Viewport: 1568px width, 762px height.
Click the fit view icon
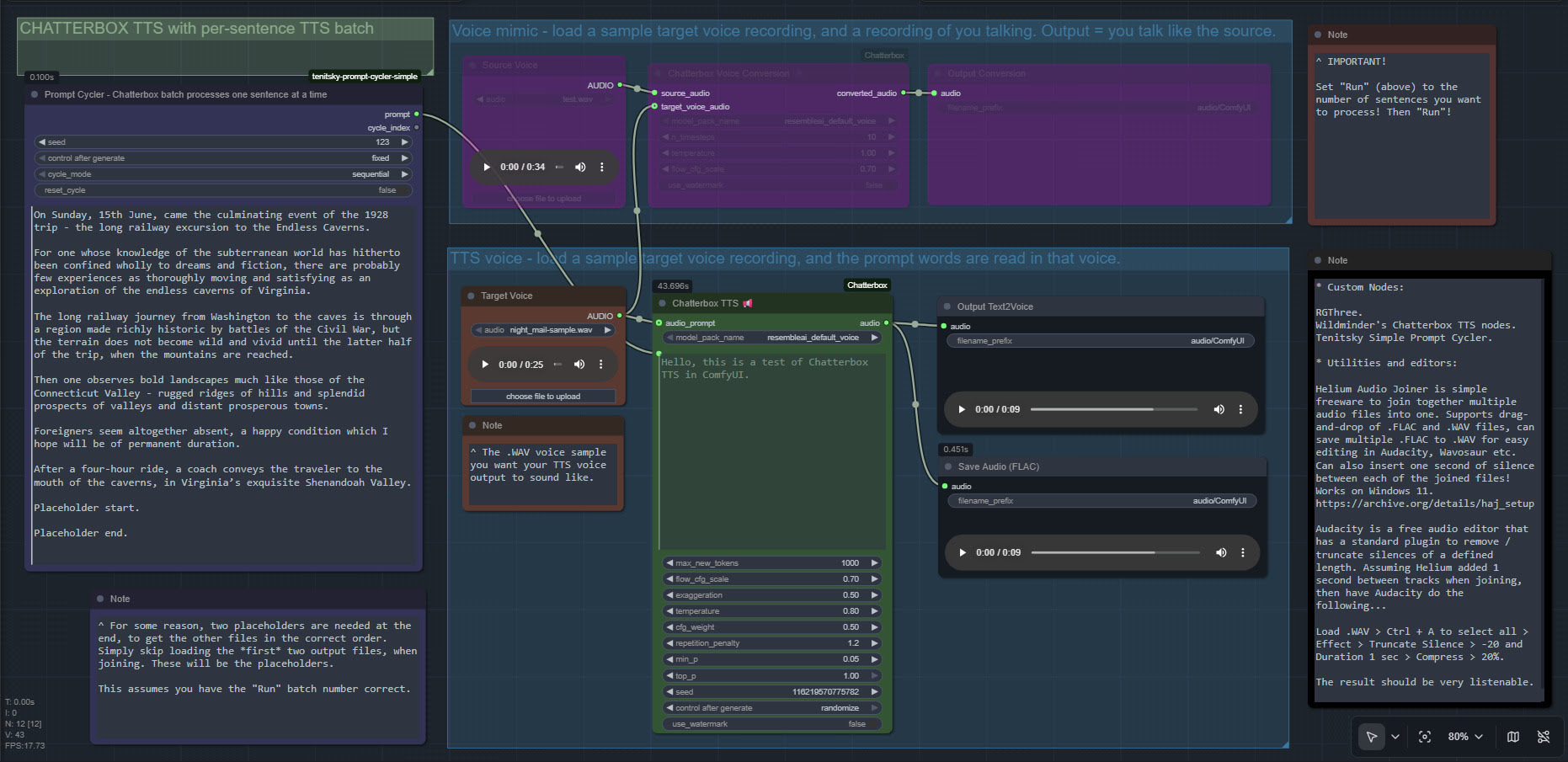(x=1425, y=737)
